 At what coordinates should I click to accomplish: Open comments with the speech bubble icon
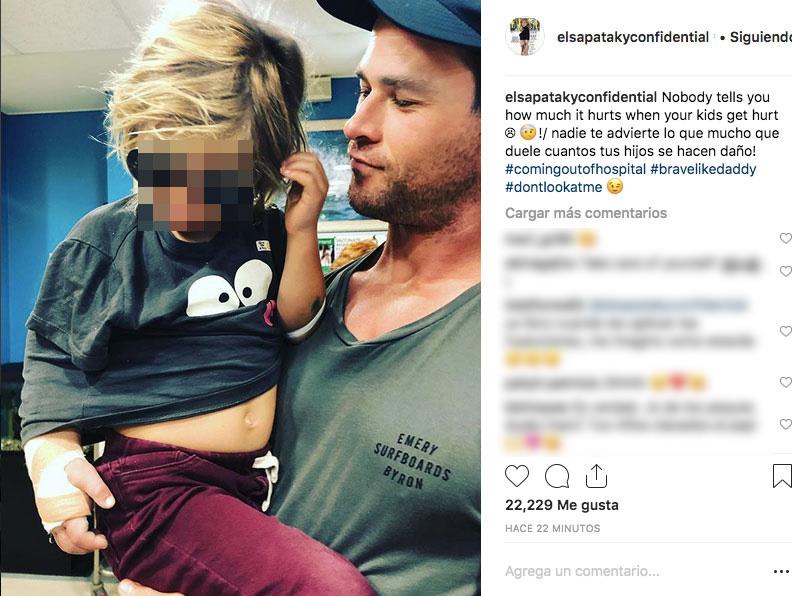click(557, 476)
